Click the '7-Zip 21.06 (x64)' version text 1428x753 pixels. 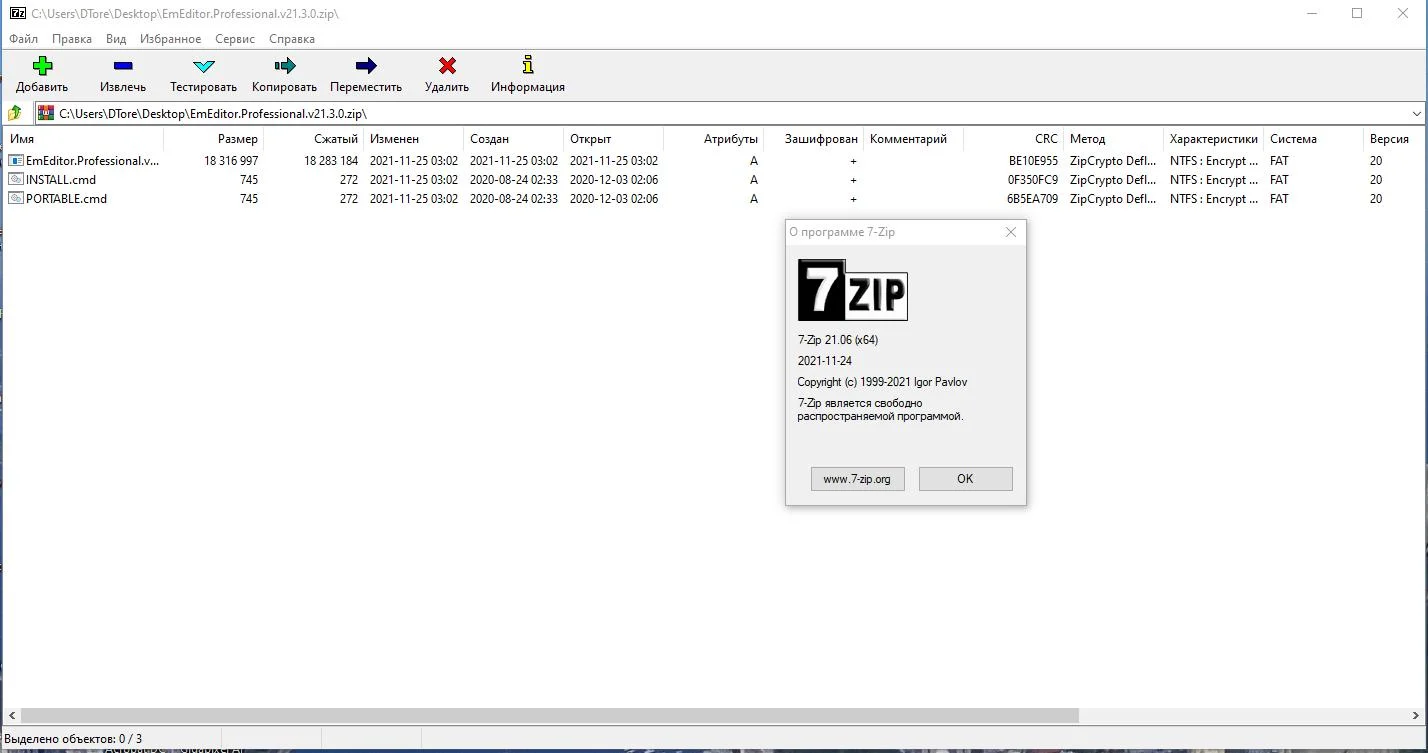click(x=838, y=340)
